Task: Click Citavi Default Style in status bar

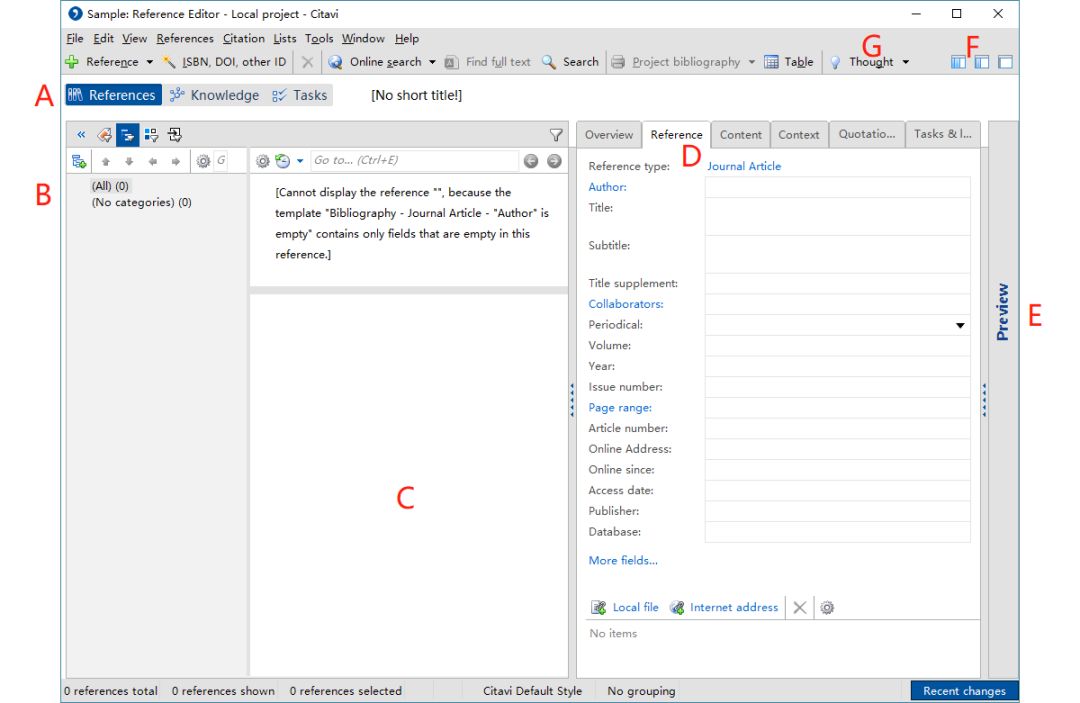Action: [x=532, y=691]
